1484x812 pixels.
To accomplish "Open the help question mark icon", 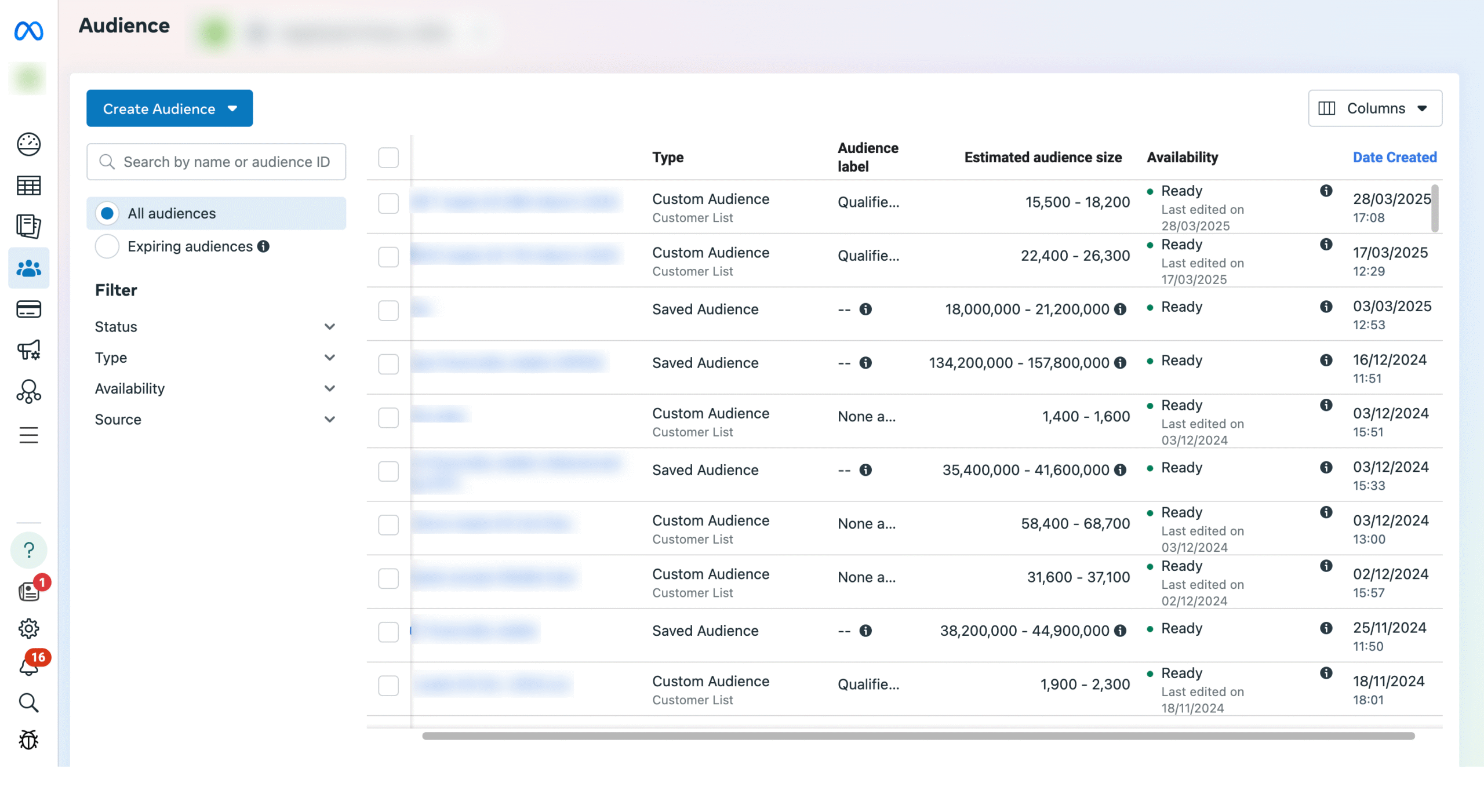I will [x=28, y=549].
